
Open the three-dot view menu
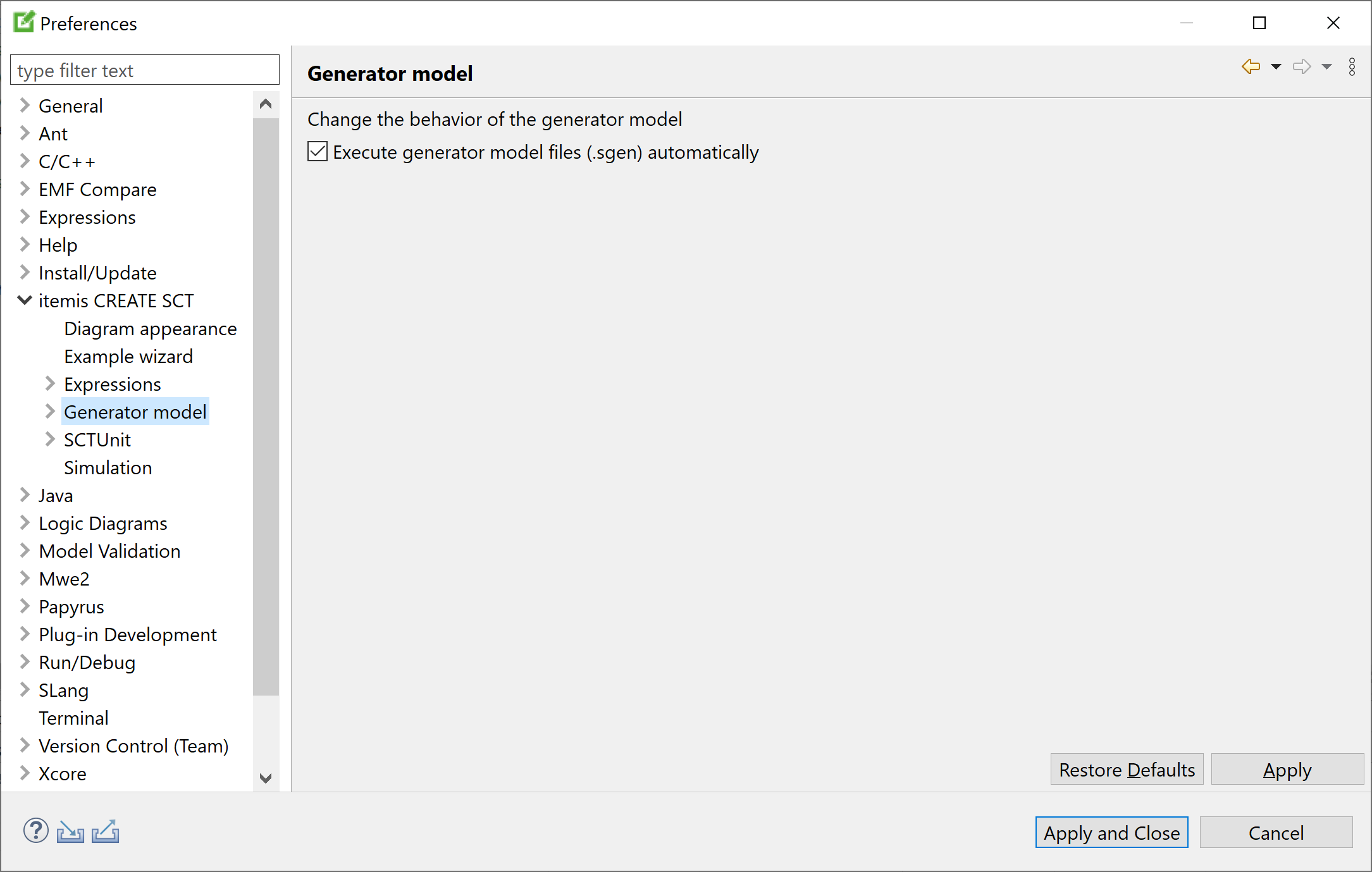1352,66
